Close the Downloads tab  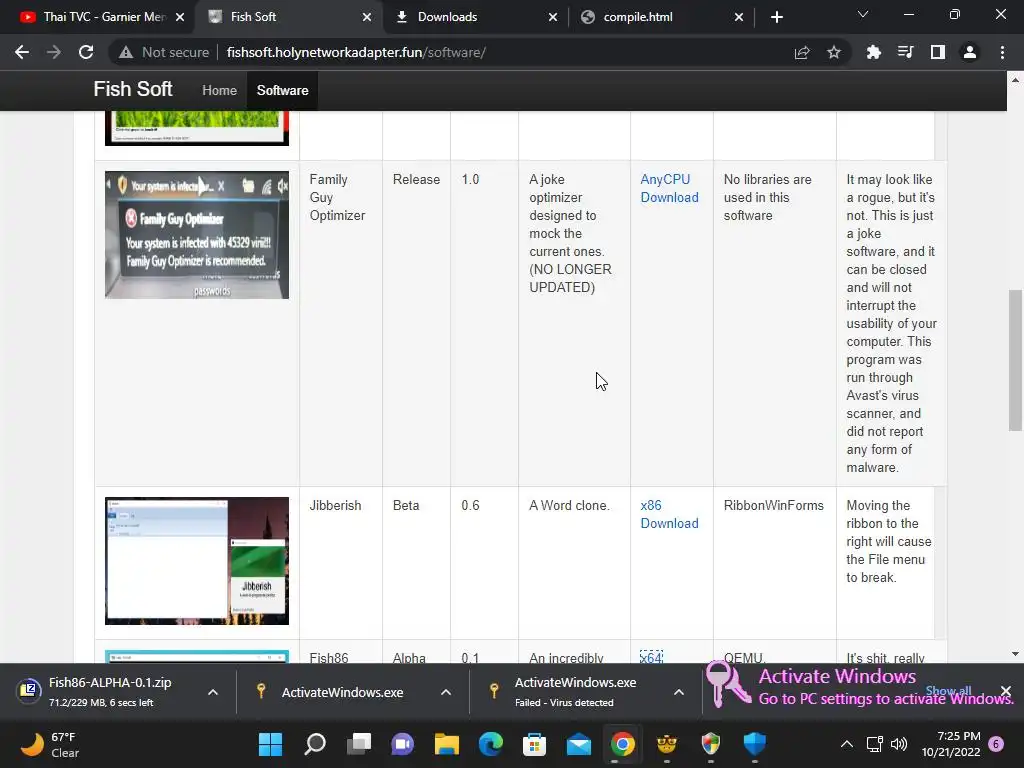(x=553, y=17)
